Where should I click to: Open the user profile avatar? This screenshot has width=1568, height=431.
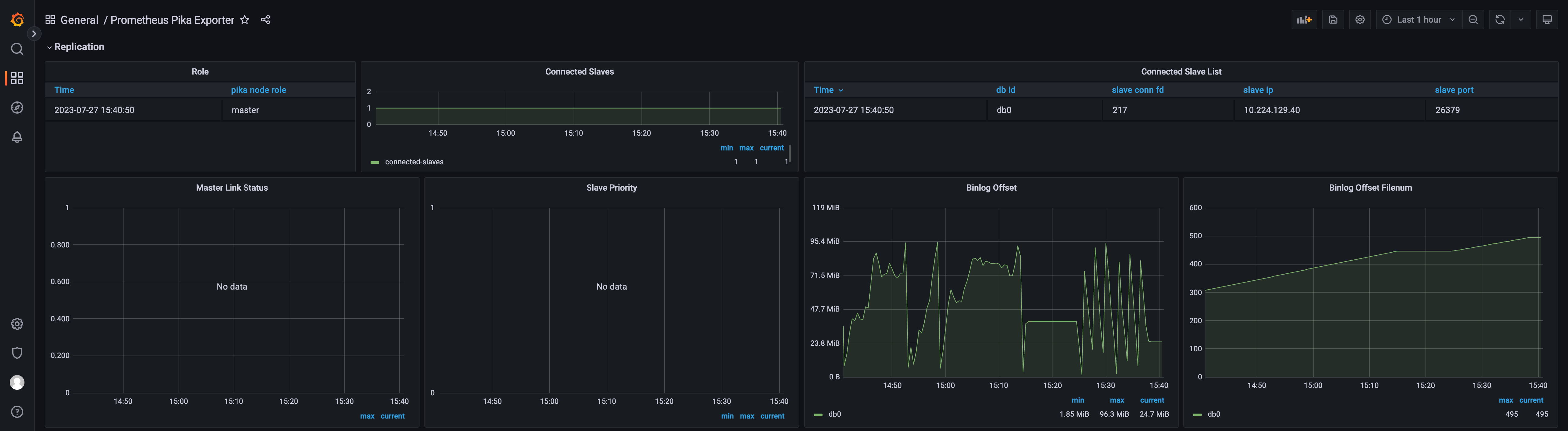pos(17,382)
